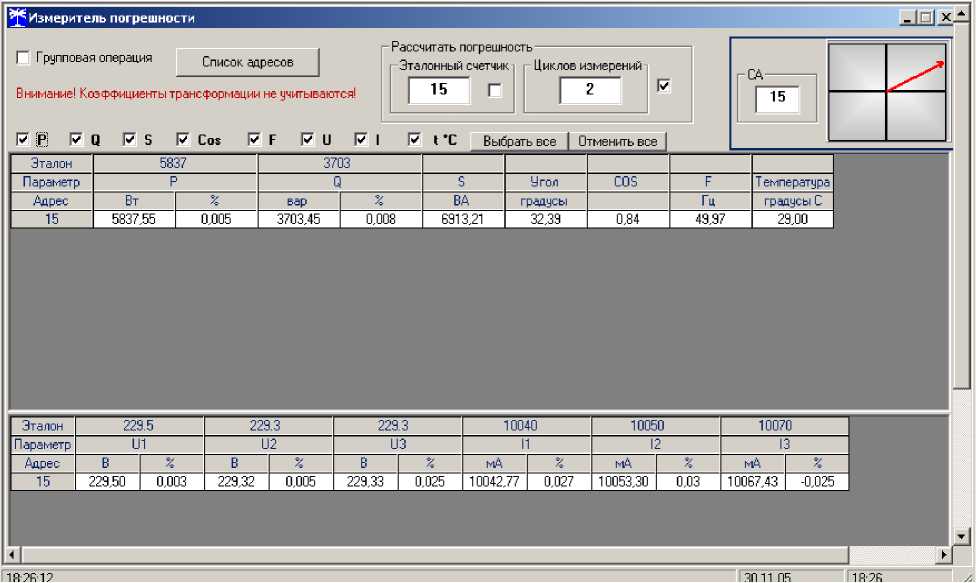The width and height of the screenshot is (976, 583).
Task: Minimize the Измеритель погрешности window
Action: [x=908, y=17]
